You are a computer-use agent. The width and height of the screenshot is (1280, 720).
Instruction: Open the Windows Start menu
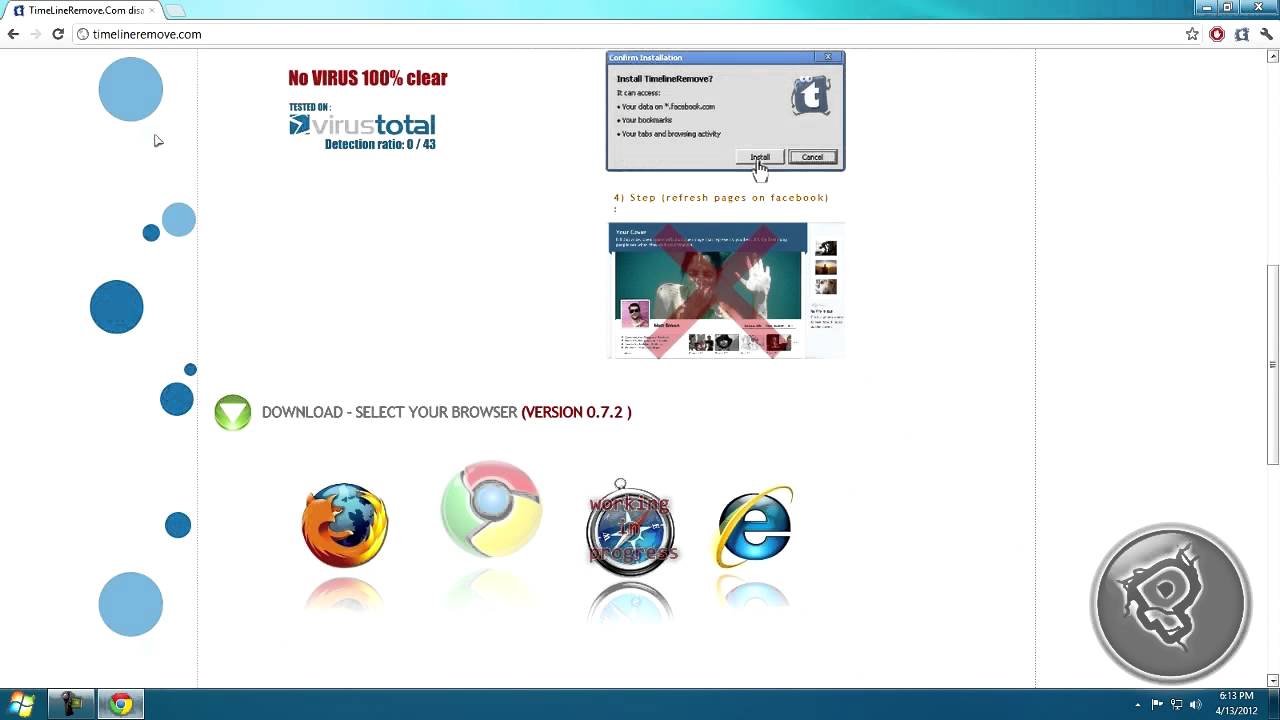[22, 704]
